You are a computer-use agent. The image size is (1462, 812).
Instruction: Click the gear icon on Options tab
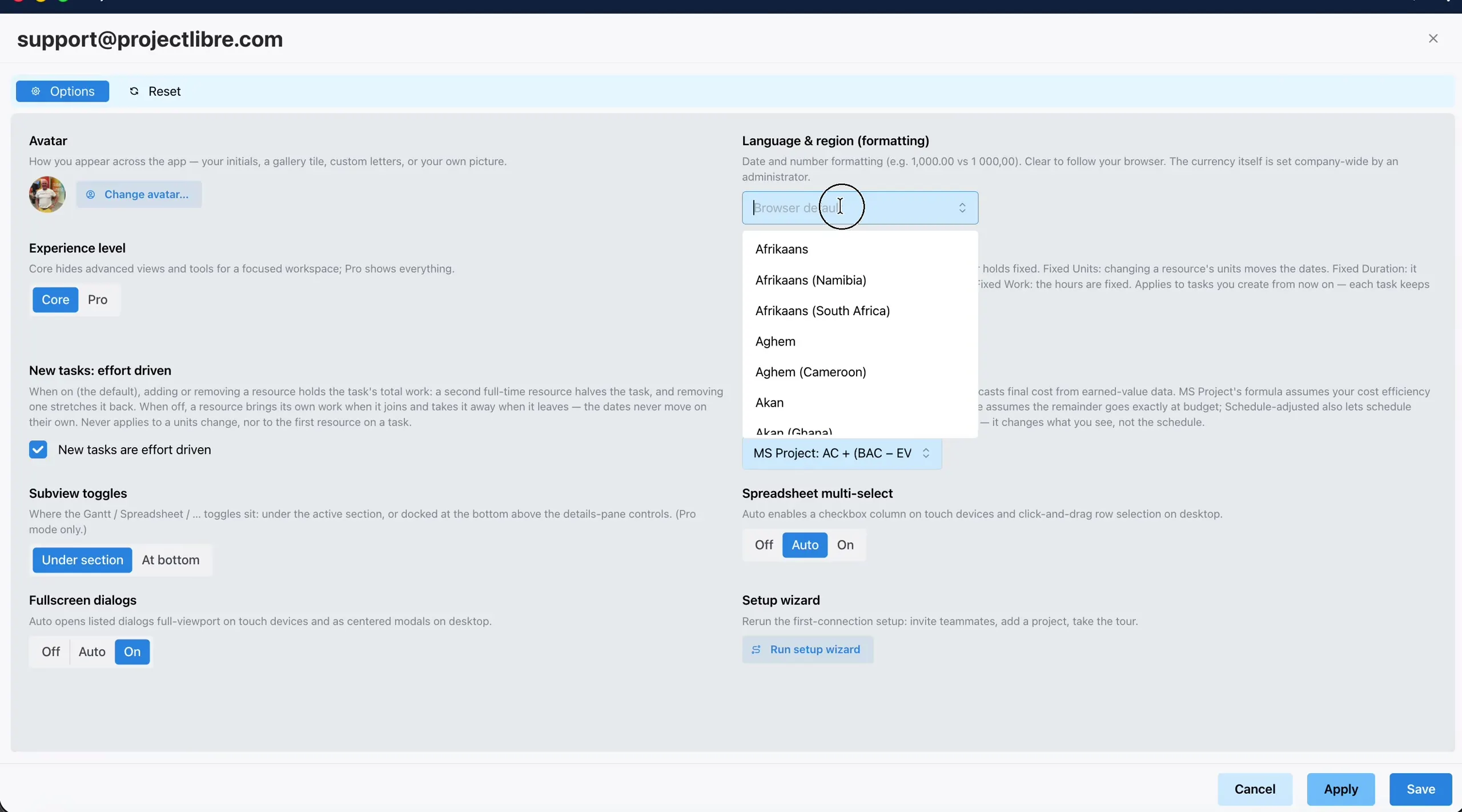point(35,91)
